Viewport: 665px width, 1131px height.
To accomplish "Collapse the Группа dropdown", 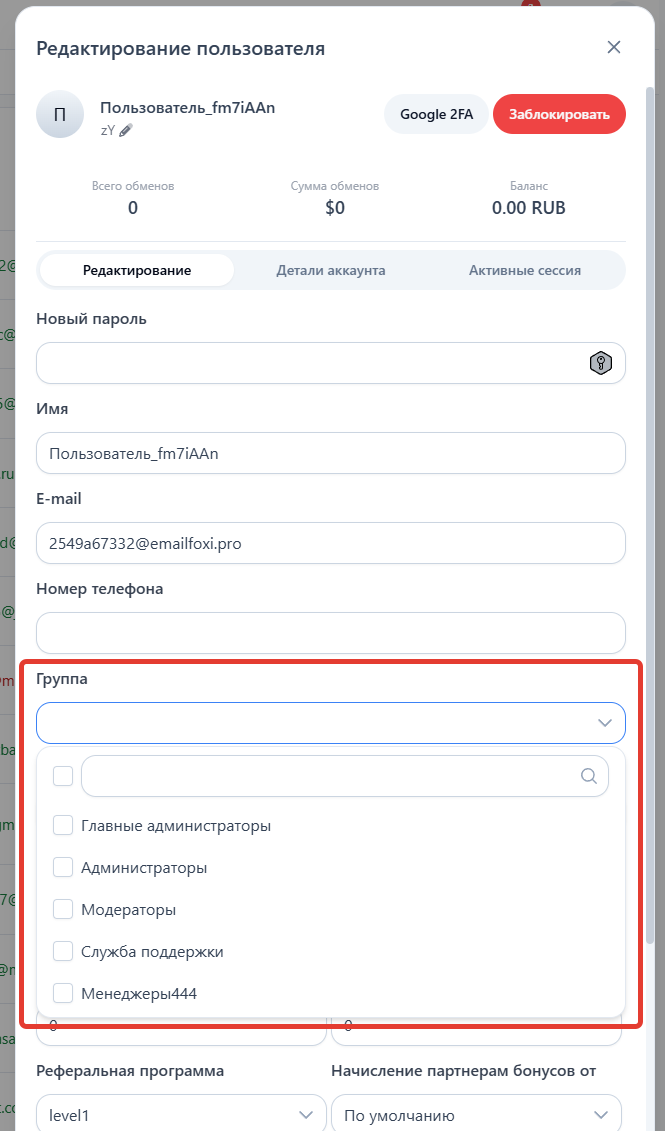I will [604, 722].
